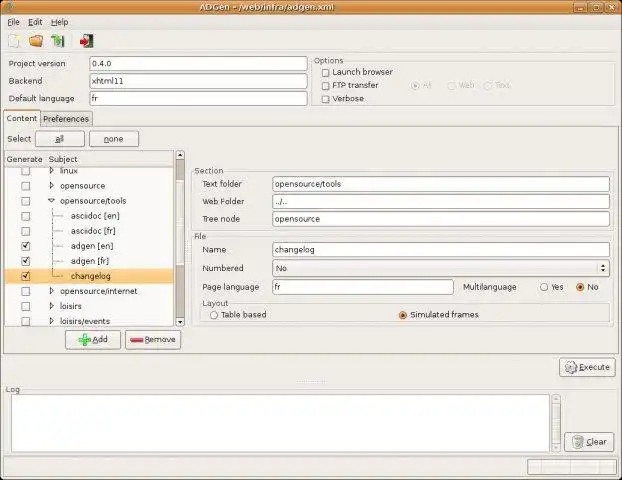The image size is (622, 480).
Task: Check the Generate box for loisirs row
Action: [25, 306]
